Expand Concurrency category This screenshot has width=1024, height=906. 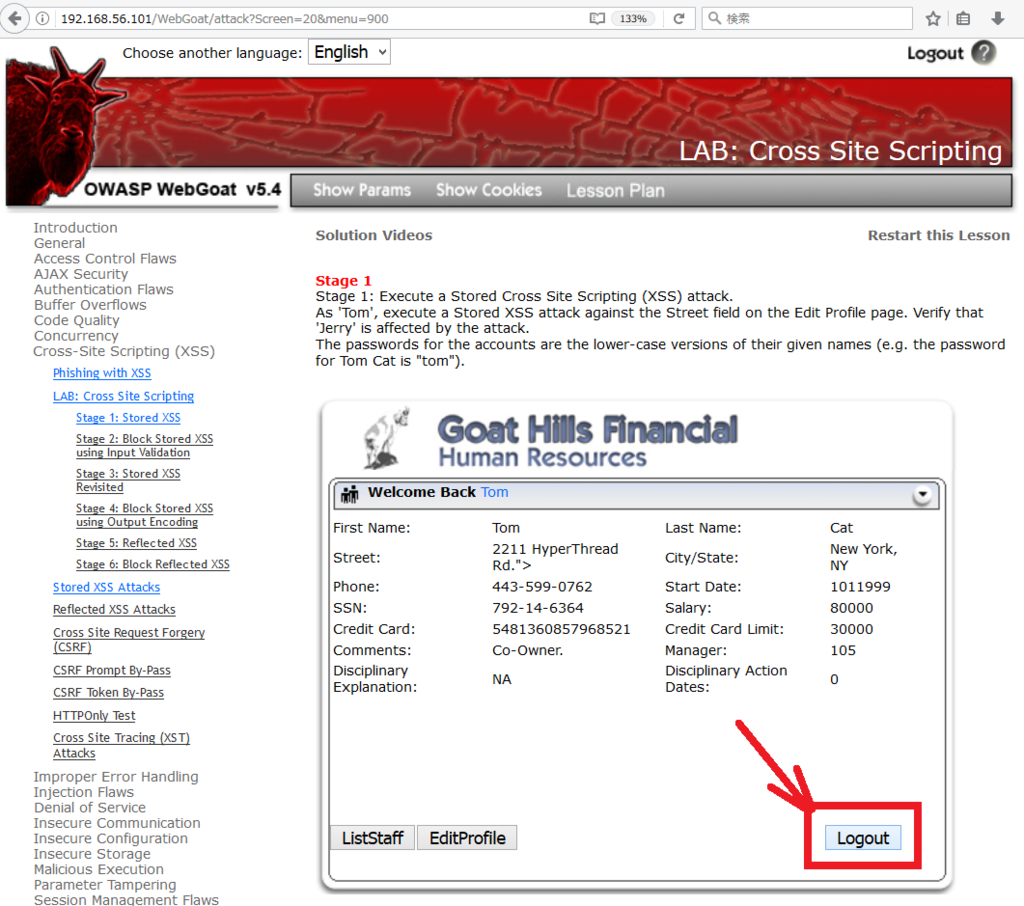tap(76, 336)
